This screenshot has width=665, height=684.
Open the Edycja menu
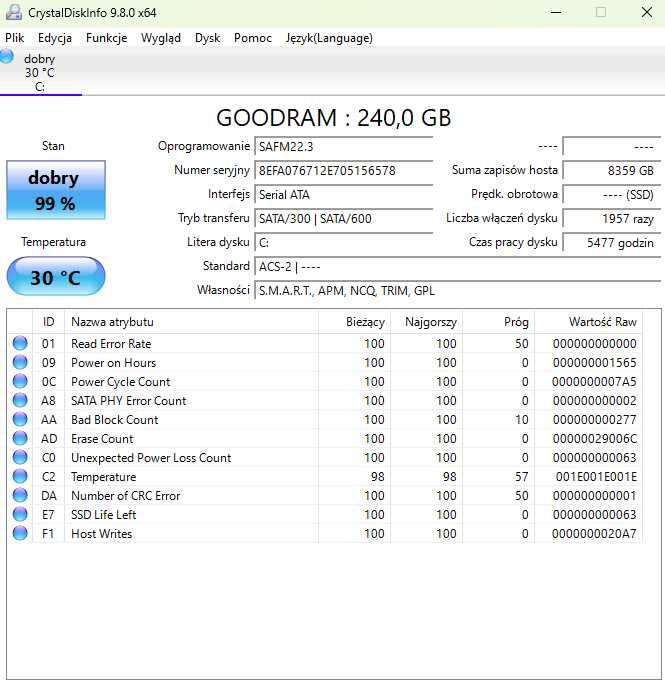(x=55, y=38)
